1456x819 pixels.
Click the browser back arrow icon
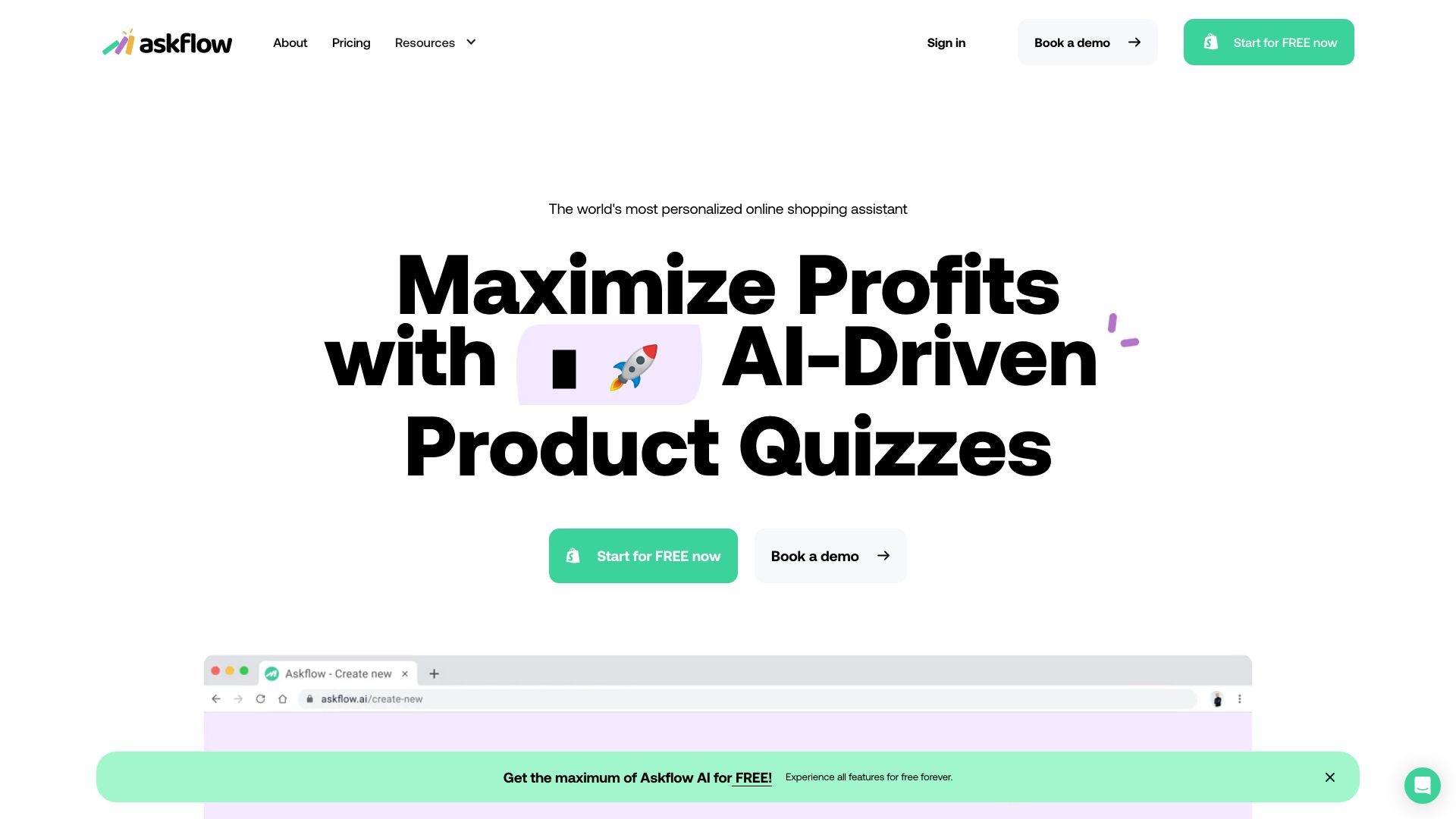click(218, 698)
